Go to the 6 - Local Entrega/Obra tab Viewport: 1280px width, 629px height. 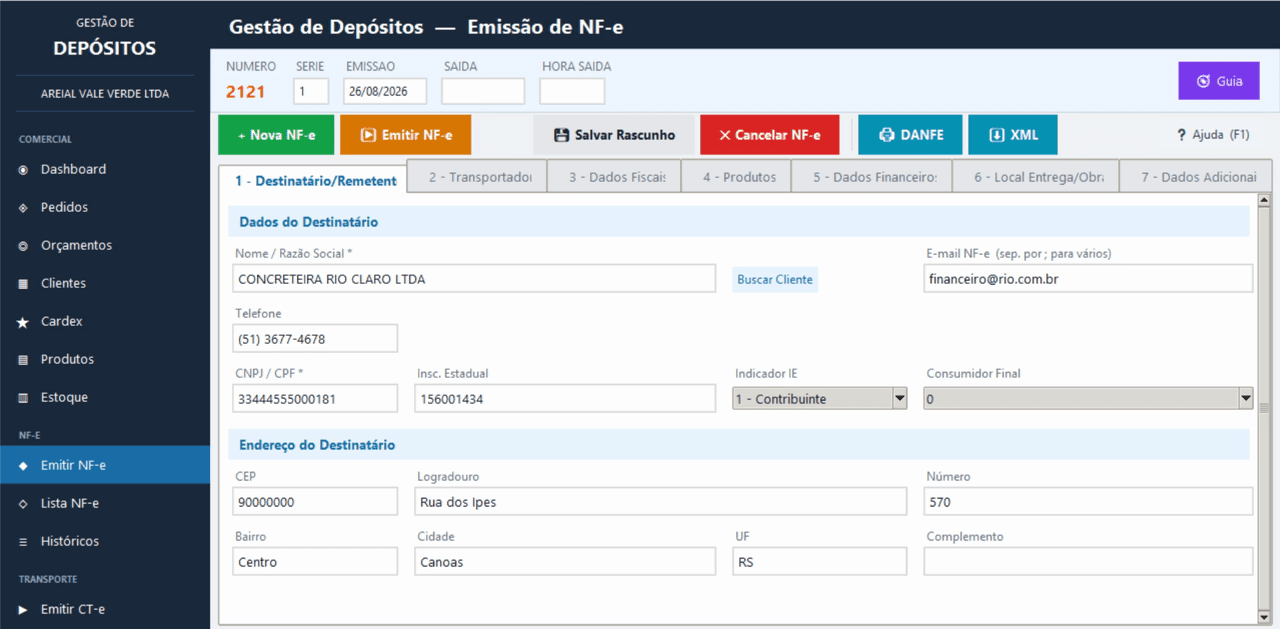pos(1036,176)
